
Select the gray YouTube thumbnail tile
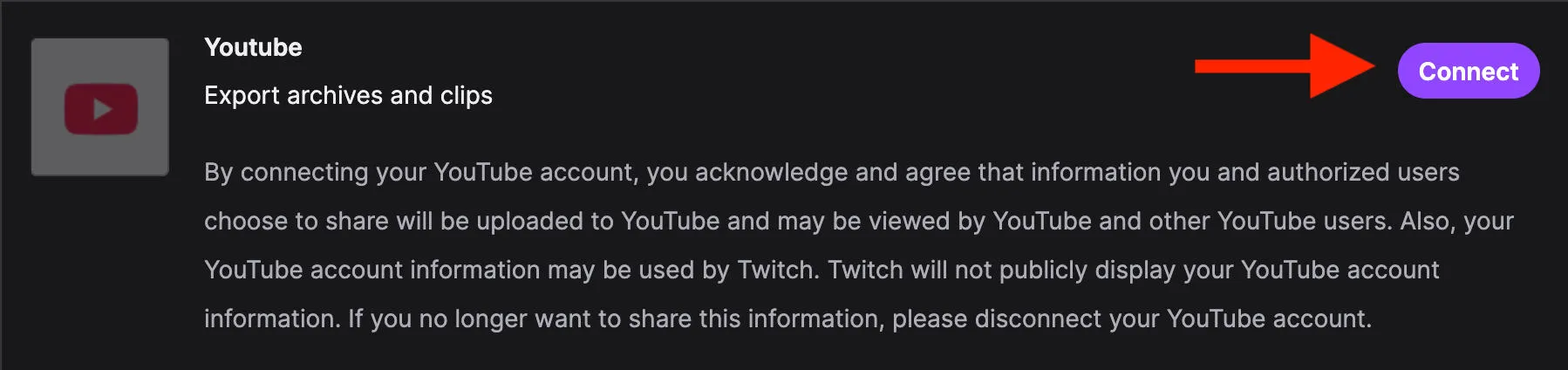click(x=100, y=106)
